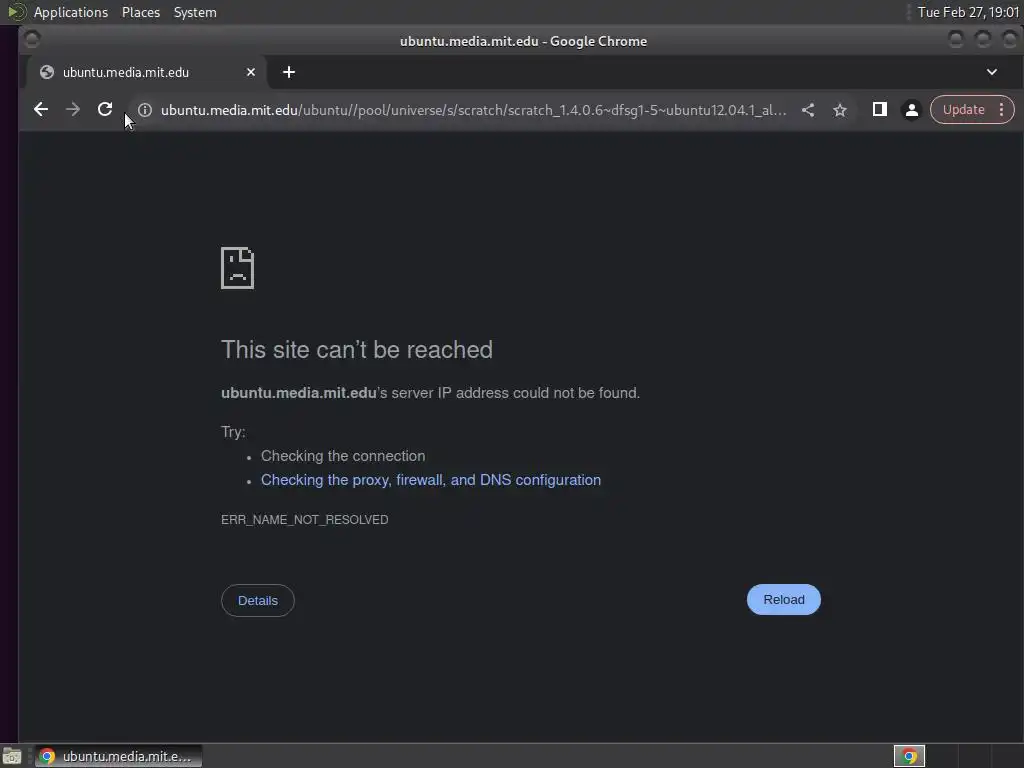Open the profile avatar icon
This screenshot has height=768, width=1024.
(912, 110)
